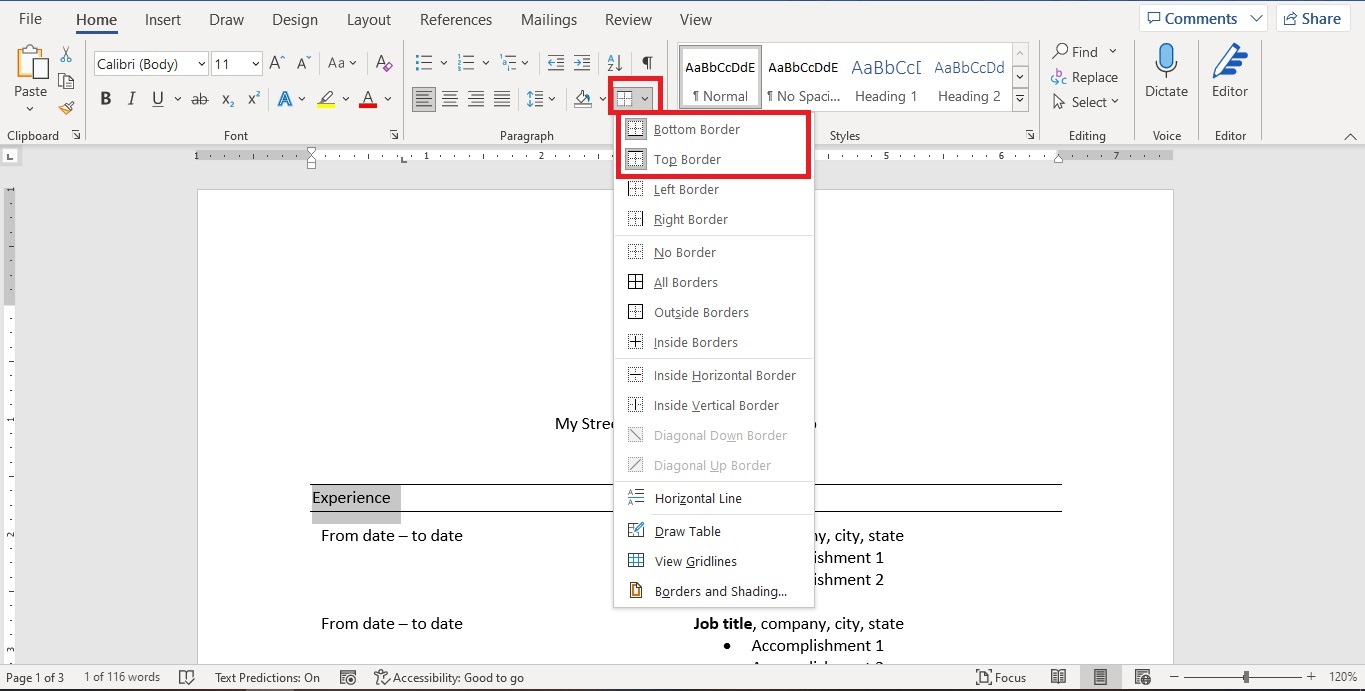
Task: Click the word count in status bar
Action: (x=122, y=678)
